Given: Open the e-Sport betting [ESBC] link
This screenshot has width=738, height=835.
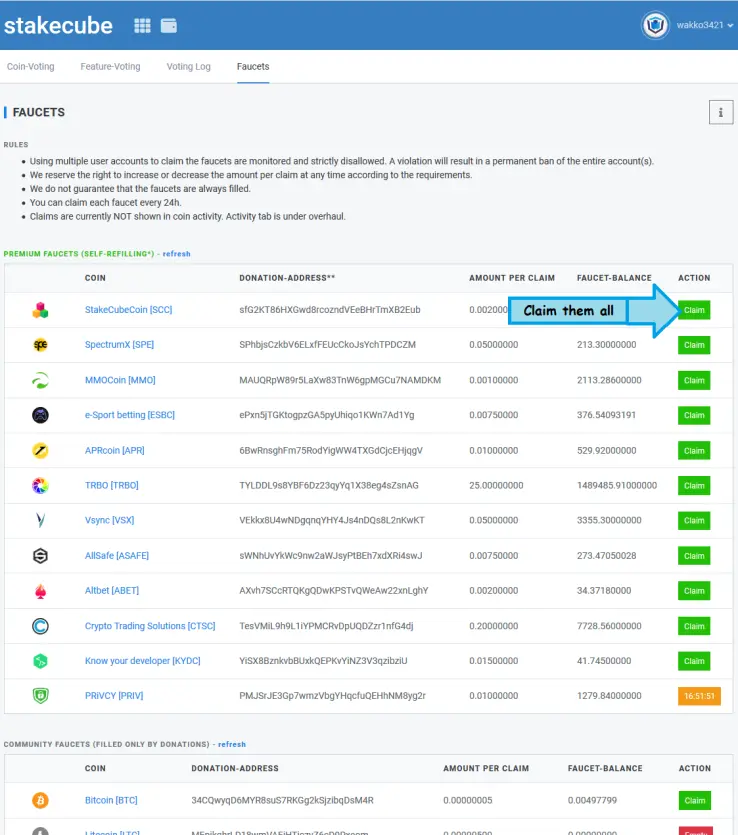Looking at the screenshot, I should coord(130,415).
